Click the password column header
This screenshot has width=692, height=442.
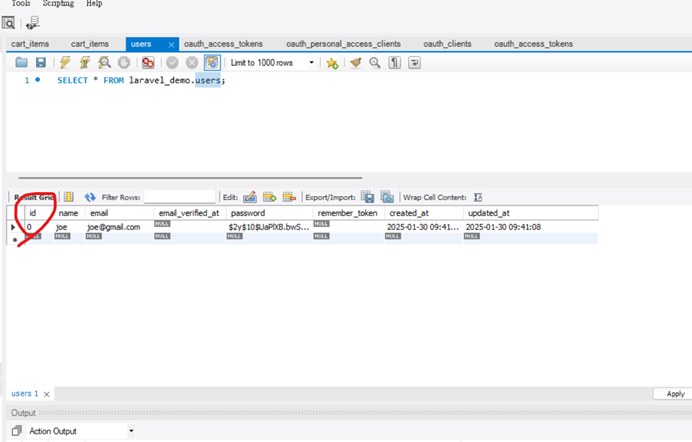click(269, 213)
